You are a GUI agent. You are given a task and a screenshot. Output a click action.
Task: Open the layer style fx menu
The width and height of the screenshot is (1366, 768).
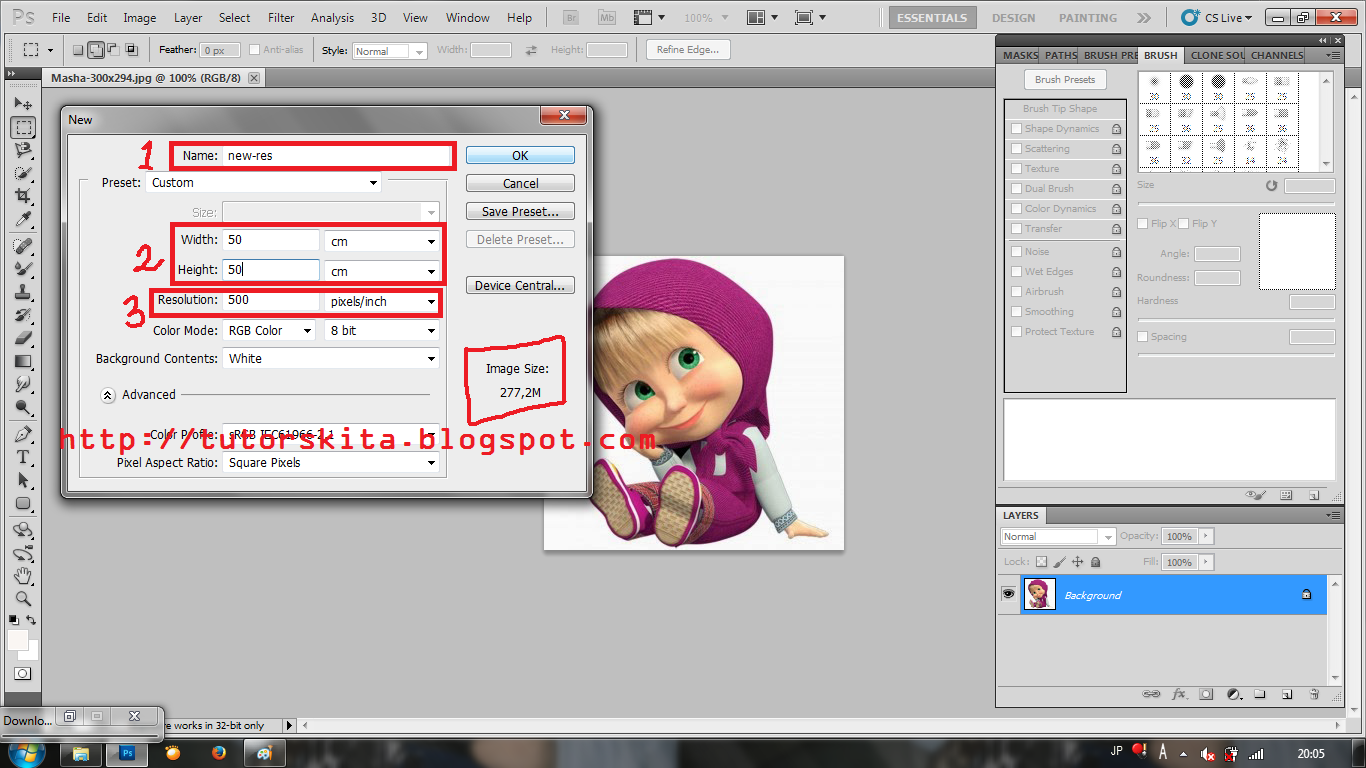[1179, 693]
